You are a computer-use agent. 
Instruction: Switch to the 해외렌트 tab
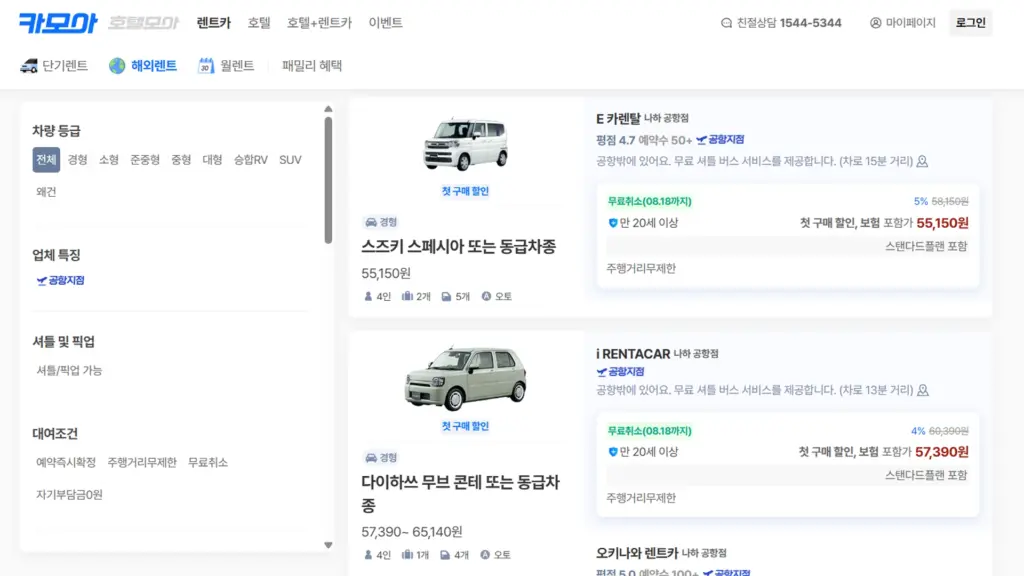(x=143, y=66)
